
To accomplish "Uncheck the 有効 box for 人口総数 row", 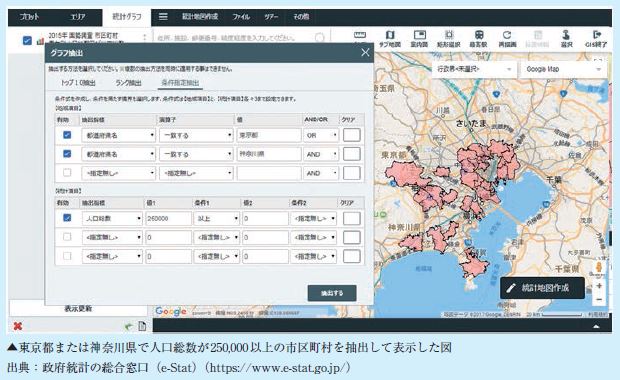I will pyautogui.click(x=67, y=218).
